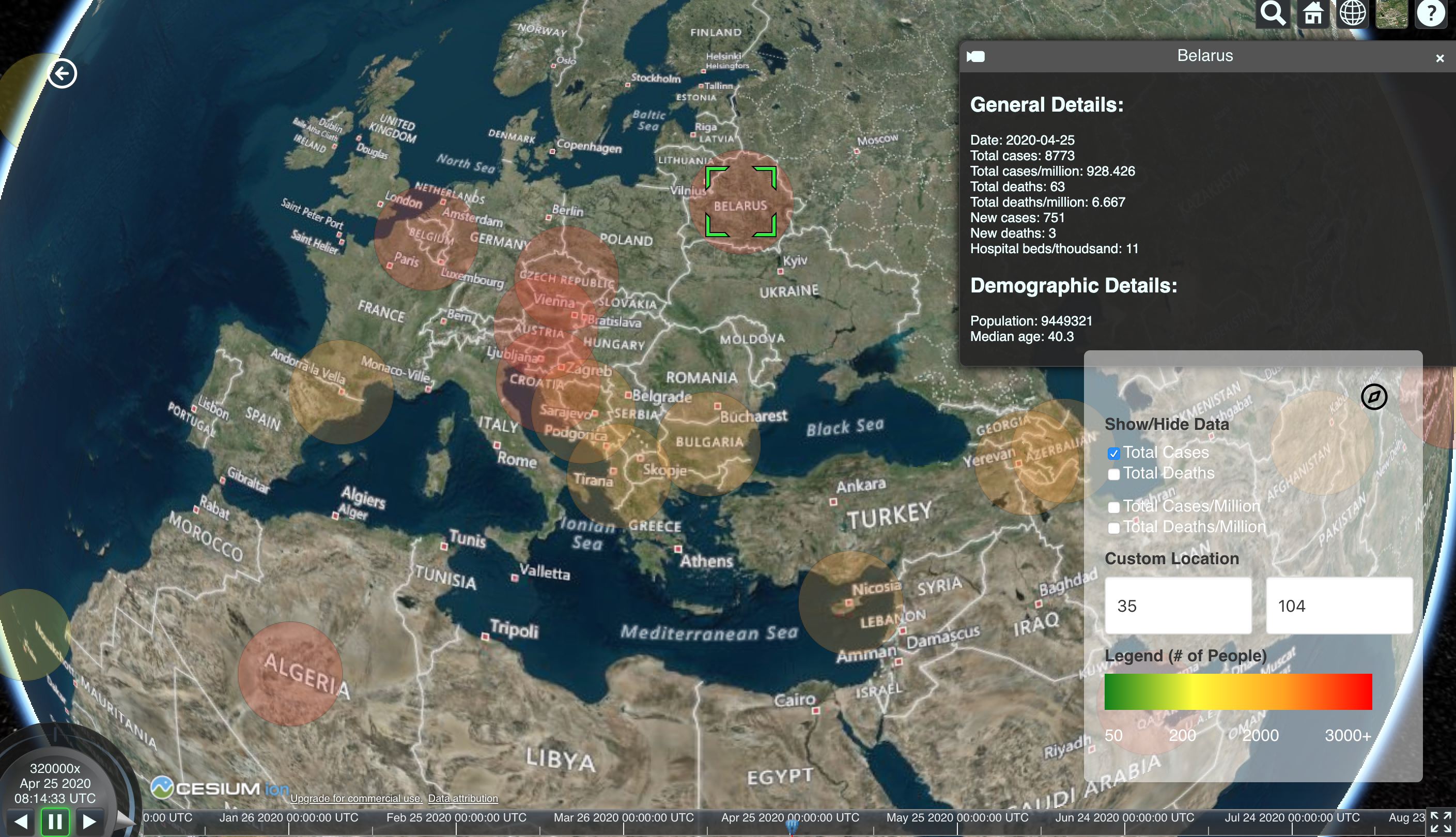The height and width of the screenshot is (837, 1456).
Task: Click the custom location field showing 35
Action: [x=1178, y=606]
